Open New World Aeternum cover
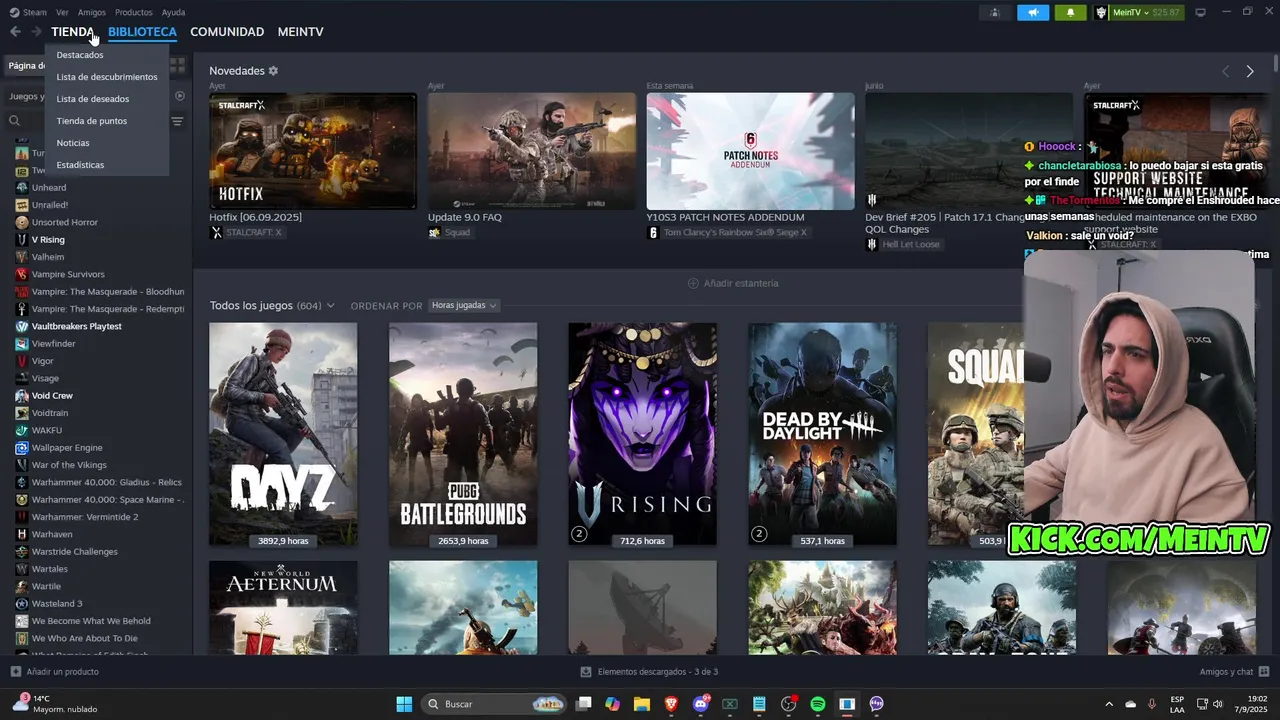The width and height of the screenshot is (1280, 720). (x=283, y=608)
